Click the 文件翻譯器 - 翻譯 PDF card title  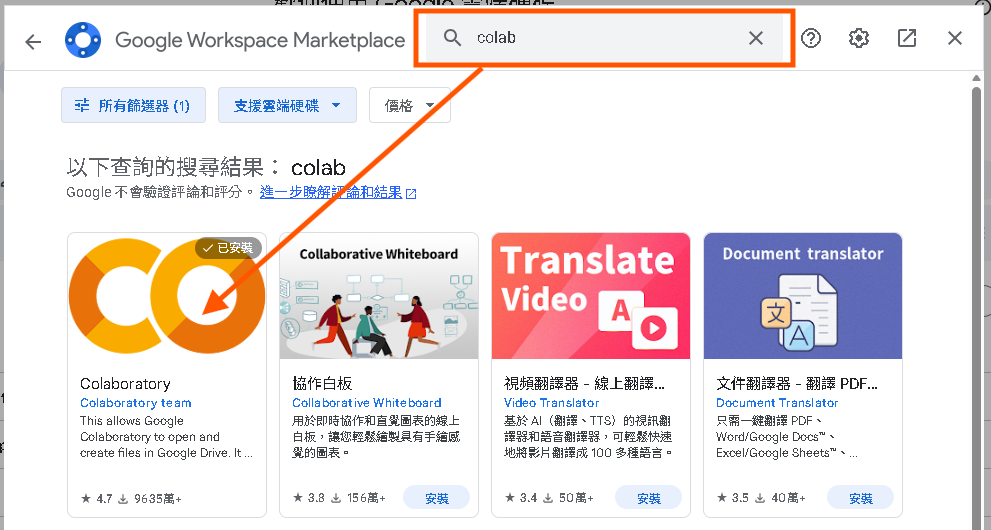796,383
